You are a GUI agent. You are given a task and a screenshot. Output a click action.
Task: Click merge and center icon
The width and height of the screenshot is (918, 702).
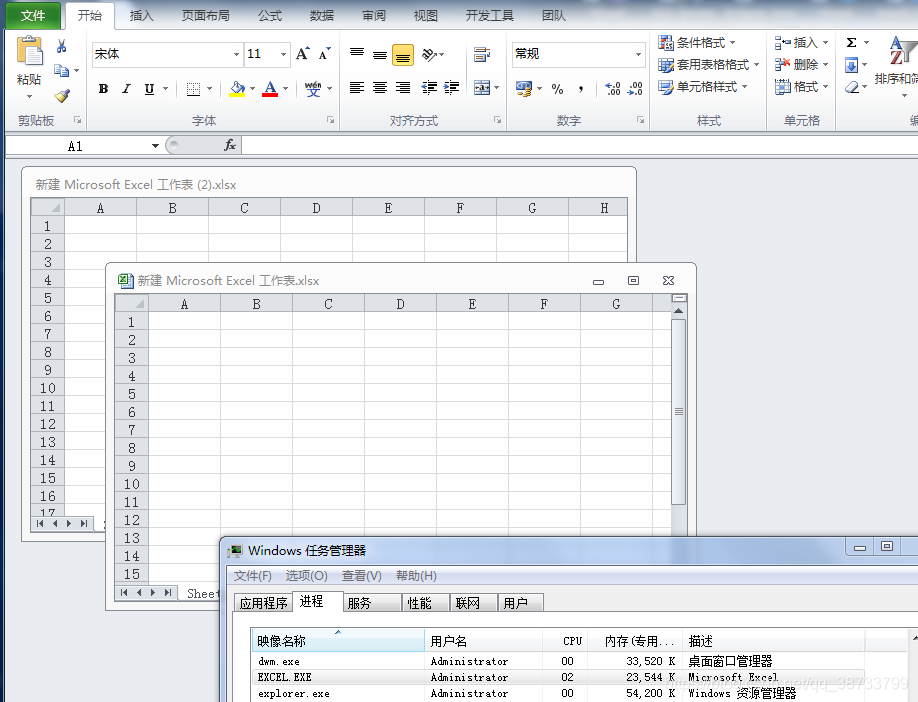point(482,88)
